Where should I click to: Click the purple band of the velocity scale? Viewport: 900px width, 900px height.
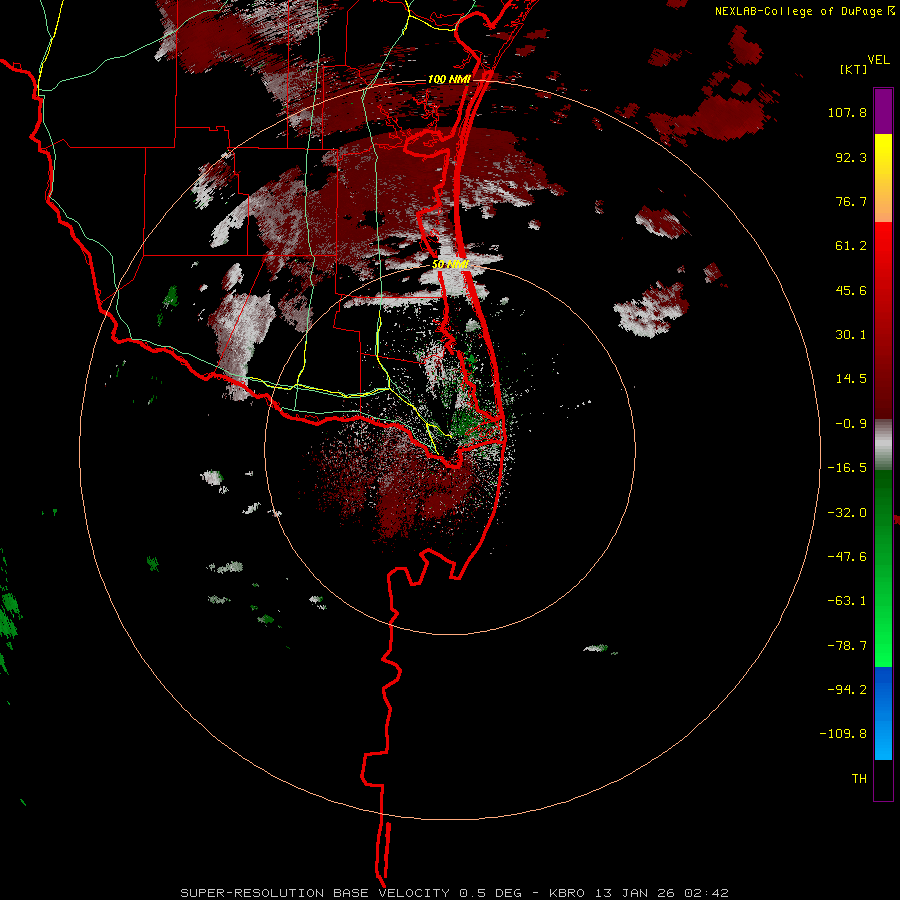coord(883,111)
